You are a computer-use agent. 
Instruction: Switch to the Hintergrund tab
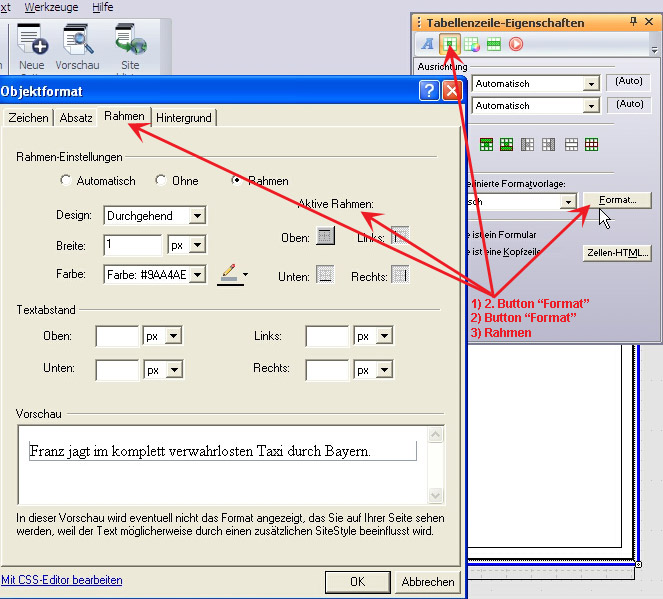[184, 118]
